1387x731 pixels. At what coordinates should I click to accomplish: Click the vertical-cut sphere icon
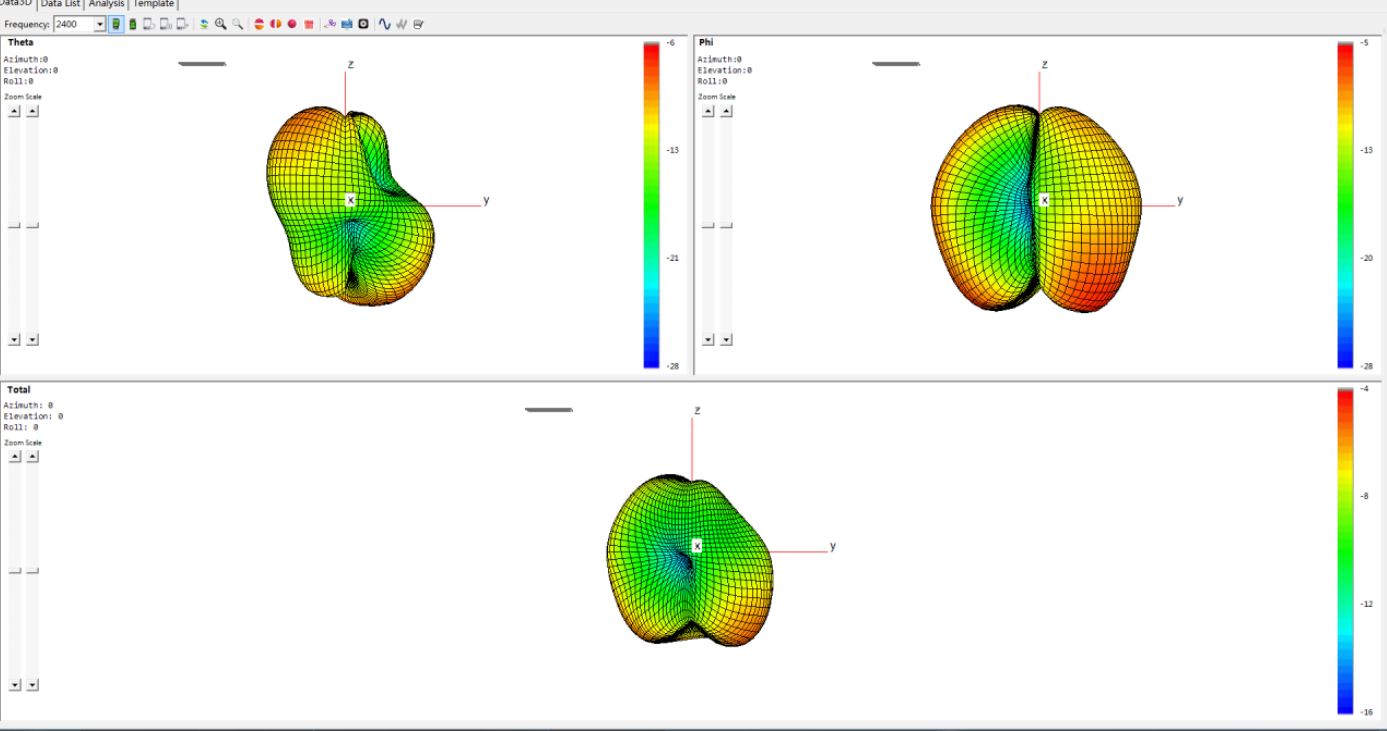pyautogui.click(x=275, y=24)
